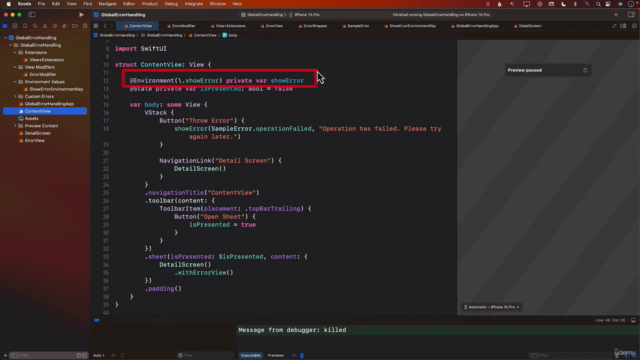Collapse the Extensions group
This screenshot has height=360, width=640.
(x=15, y=52)
